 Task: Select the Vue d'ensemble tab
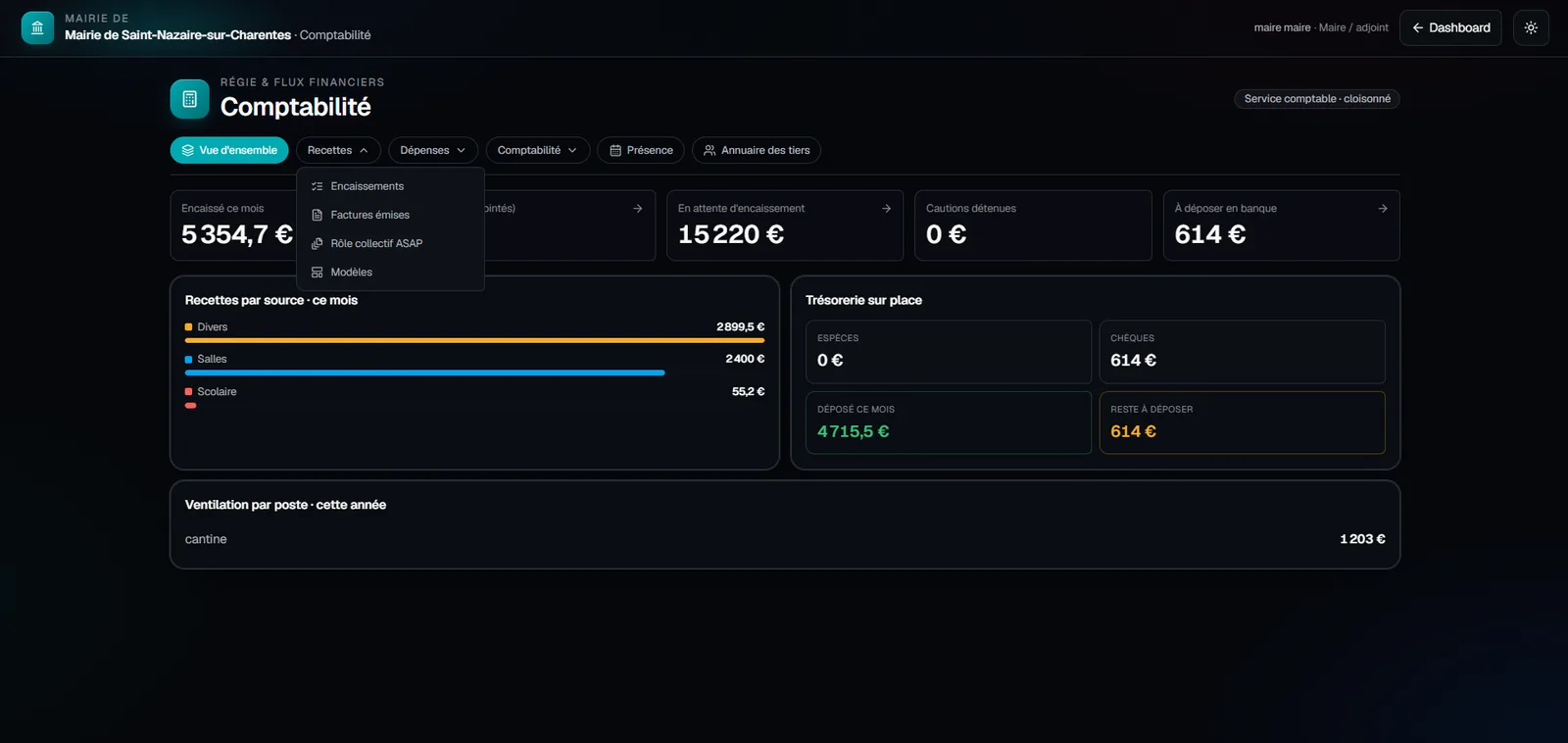point(229,150)
